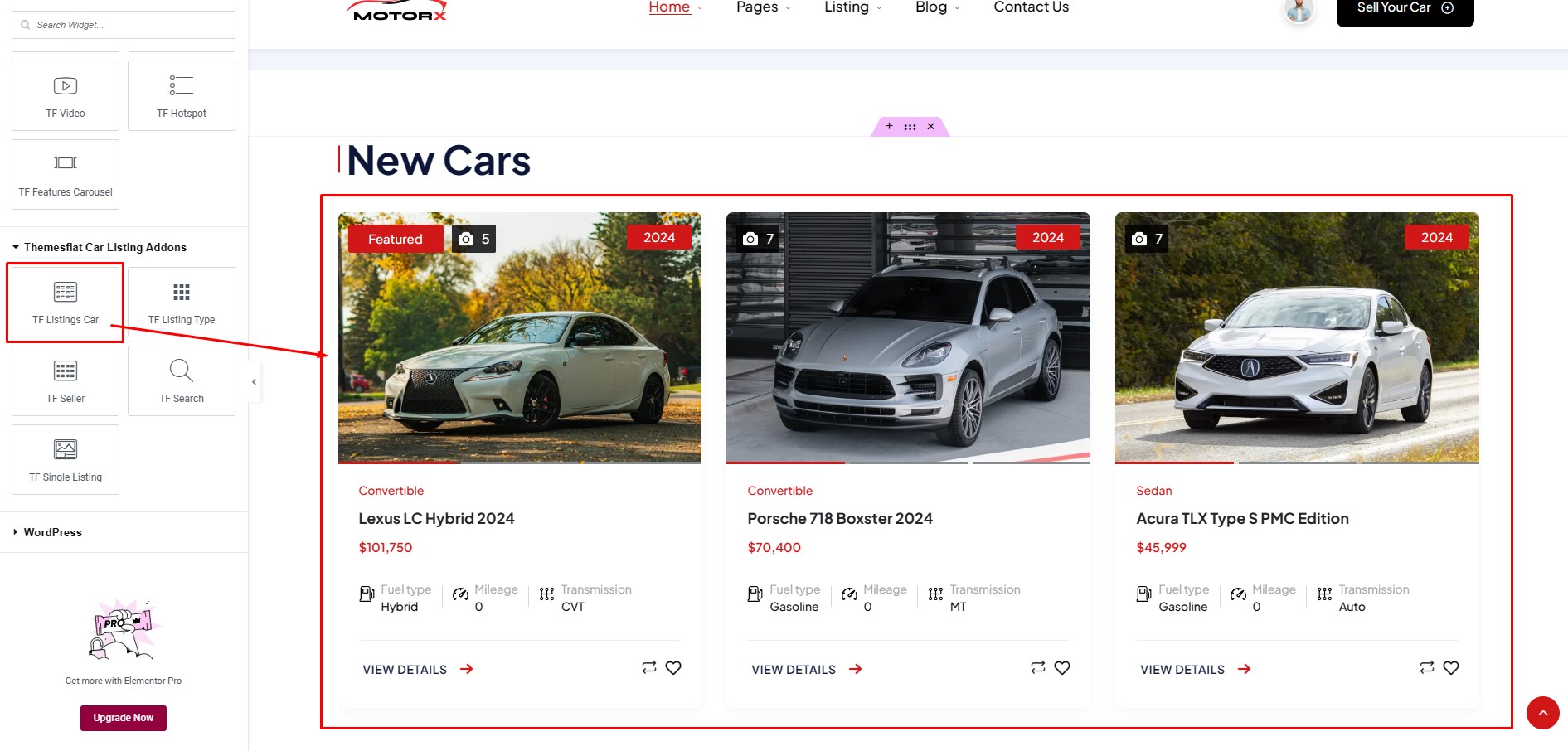Screen dimensions: 1568x751
Task: Favorite the Acura TLX Type S heart icon
Action: point(1451,667)
